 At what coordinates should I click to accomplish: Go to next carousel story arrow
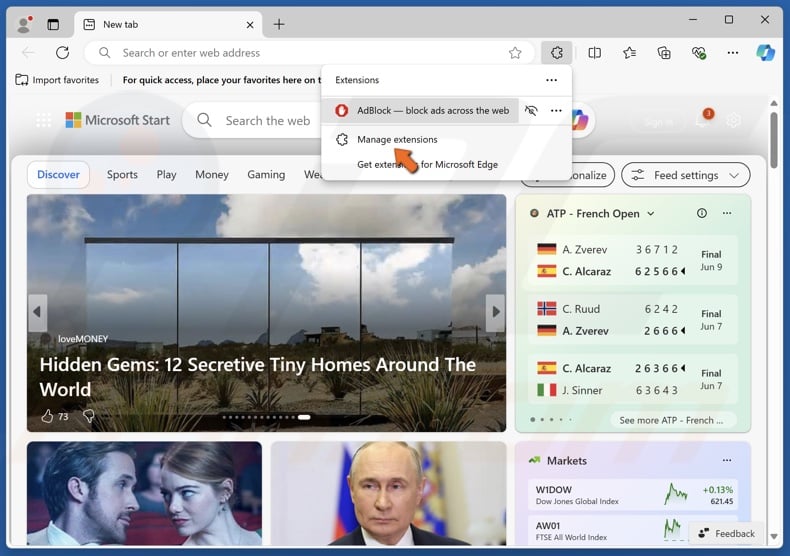[496, 312]
